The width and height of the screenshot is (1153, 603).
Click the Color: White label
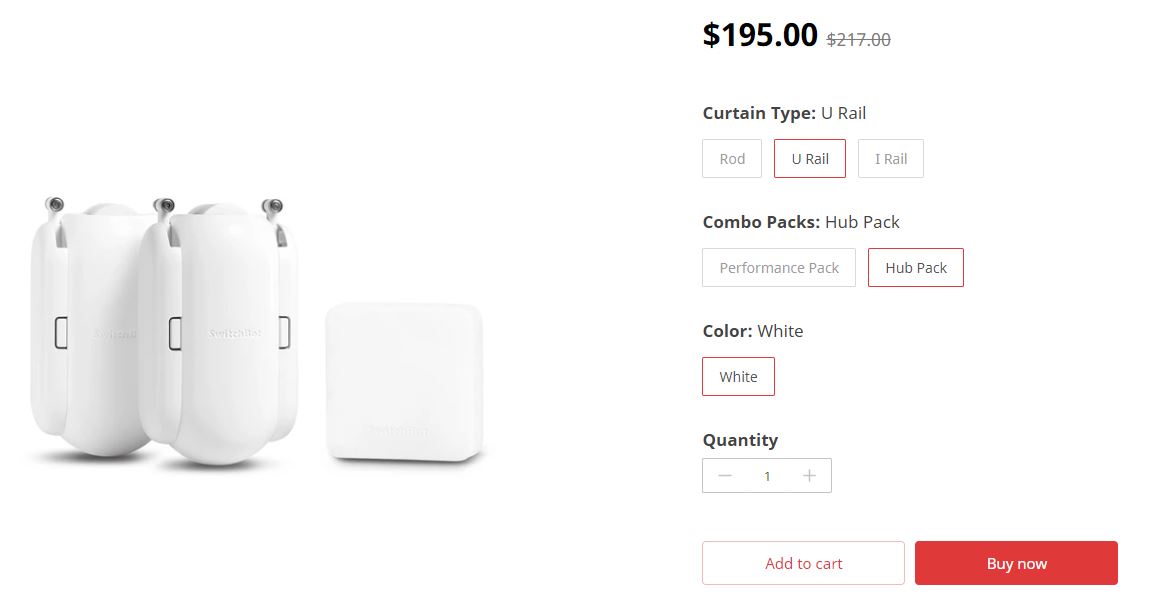753,331
